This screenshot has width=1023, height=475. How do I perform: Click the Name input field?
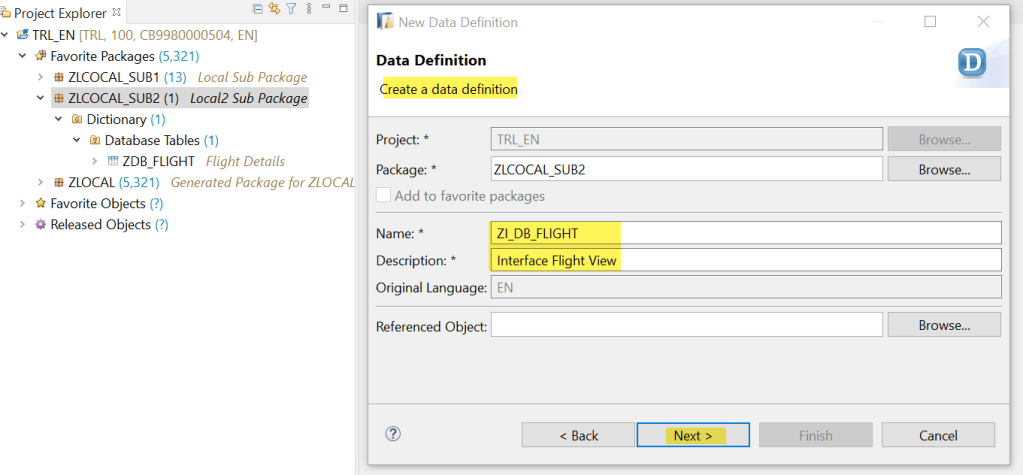(x=746, y=233)
